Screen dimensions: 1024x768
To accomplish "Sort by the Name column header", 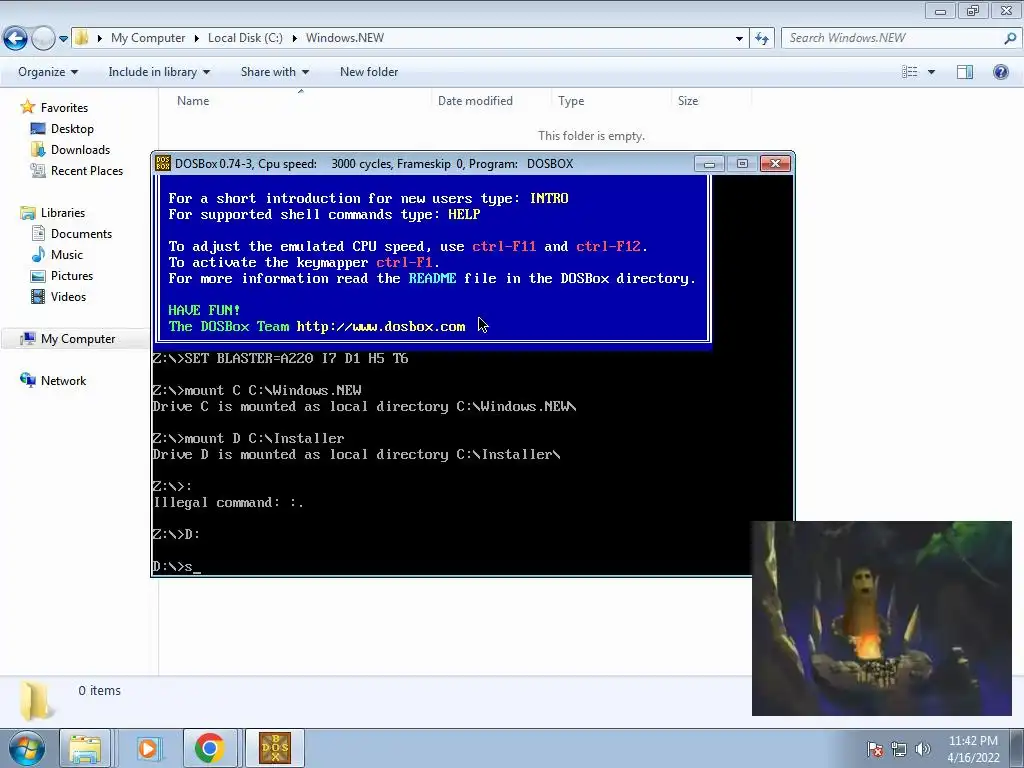I will (x=300, y=101).
